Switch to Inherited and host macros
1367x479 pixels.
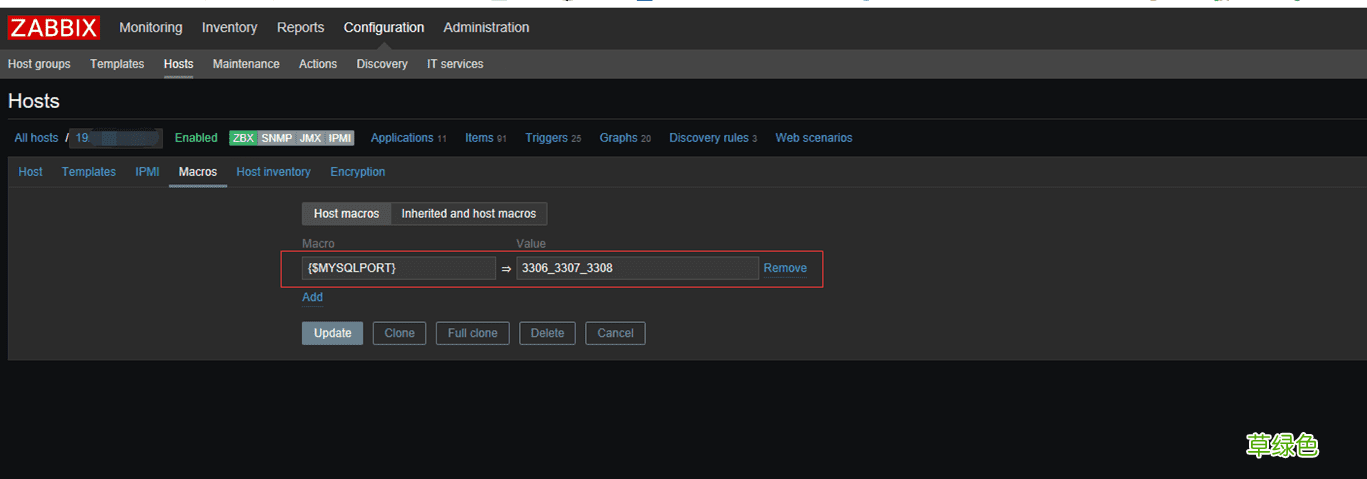(x=468, y=214)
